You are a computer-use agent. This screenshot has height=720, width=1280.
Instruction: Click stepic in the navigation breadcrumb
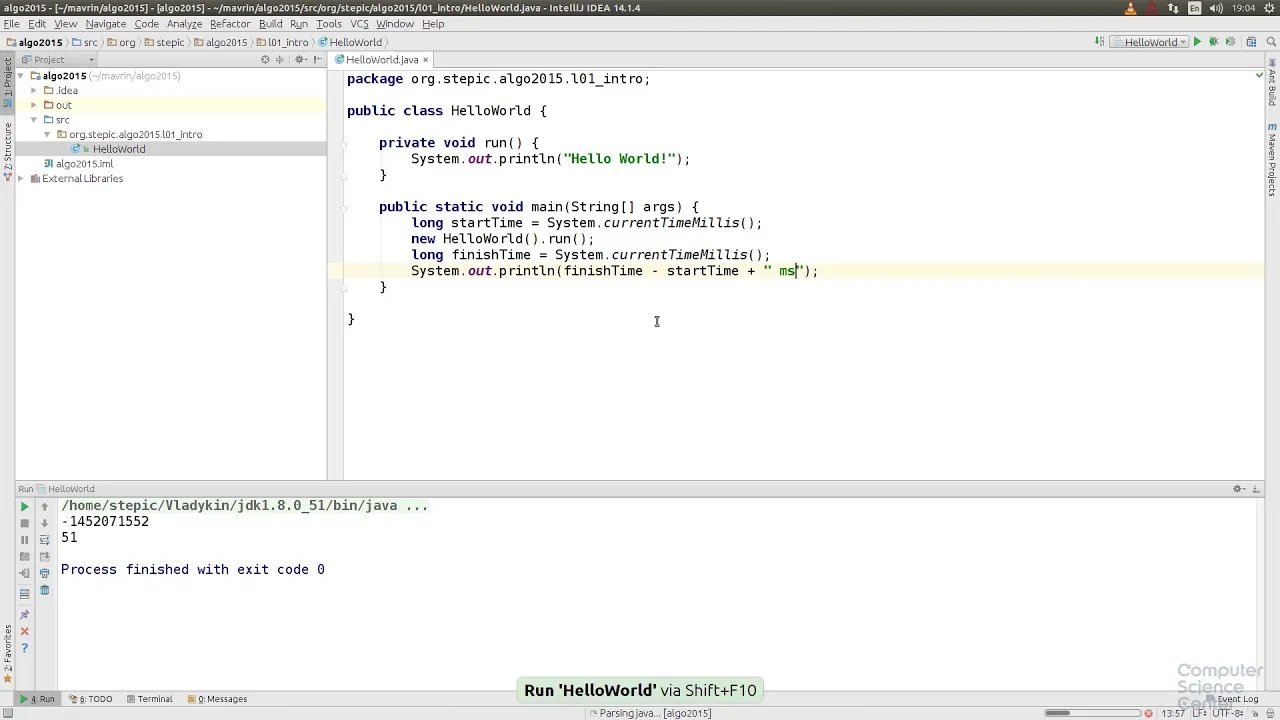pyautogui.click(x=165, y=42)
